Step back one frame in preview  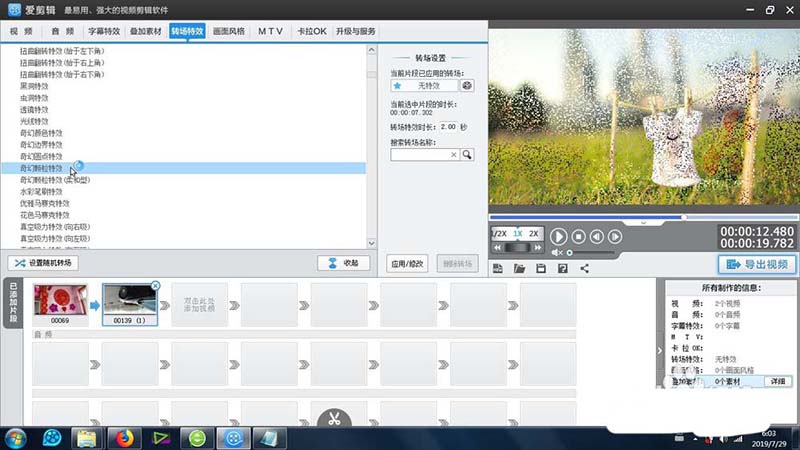[x=596, y=237]
